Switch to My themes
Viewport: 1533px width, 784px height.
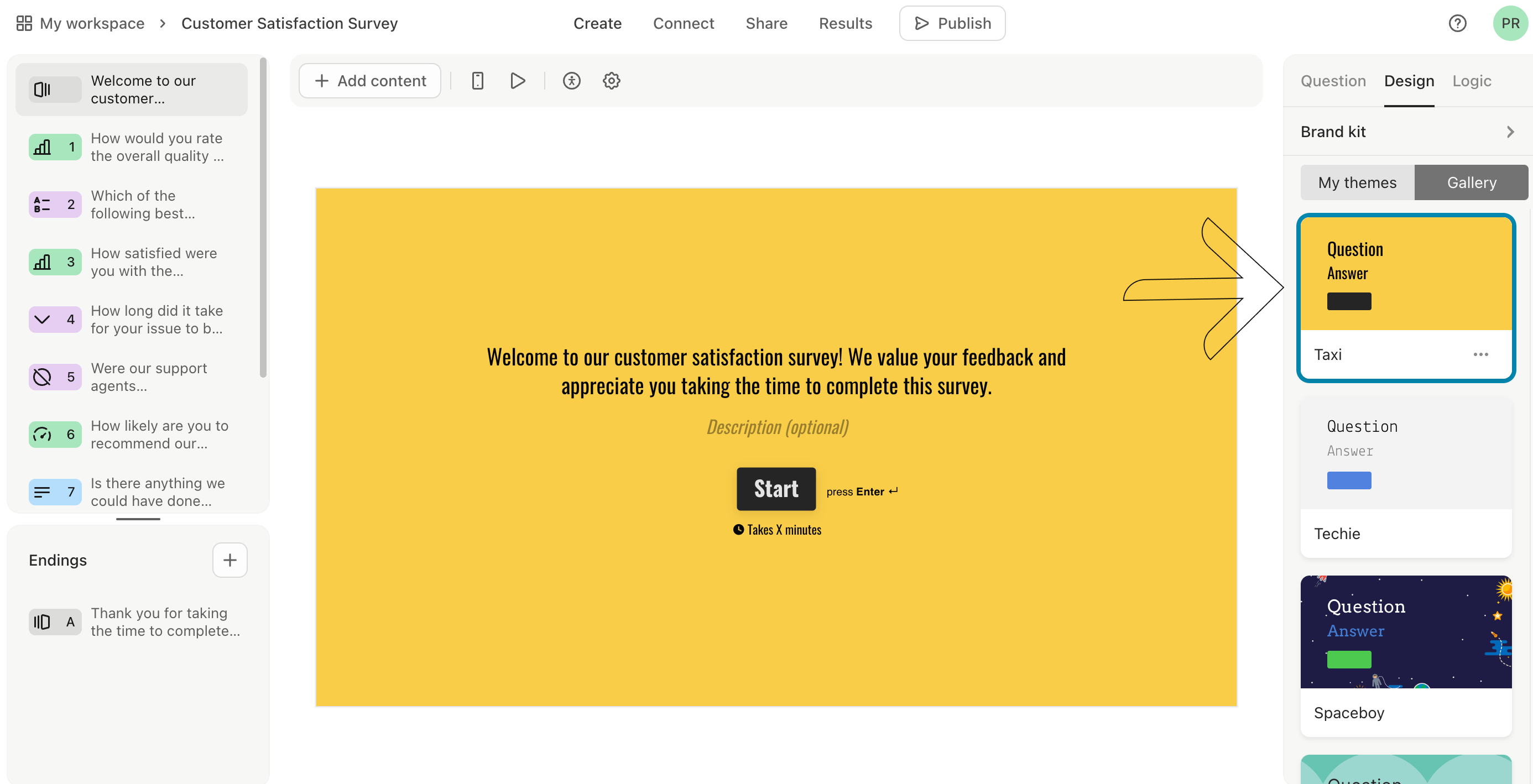(1357, 182)
